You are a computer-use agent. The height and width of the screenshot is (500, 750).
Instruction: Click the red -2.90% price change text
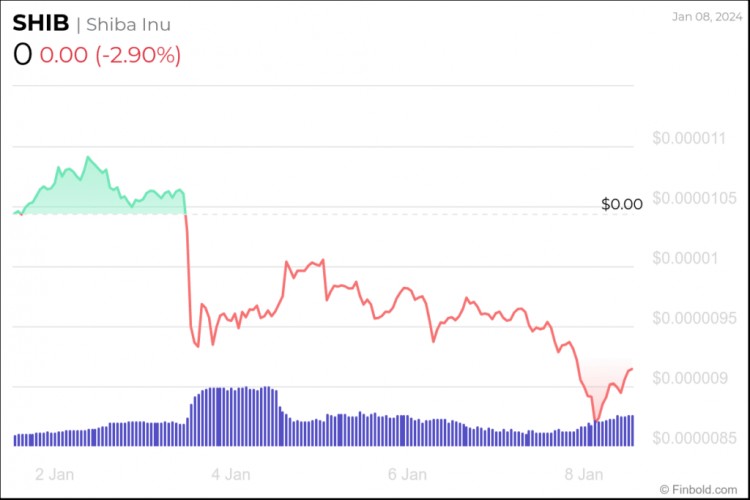(x=110, y=55)
